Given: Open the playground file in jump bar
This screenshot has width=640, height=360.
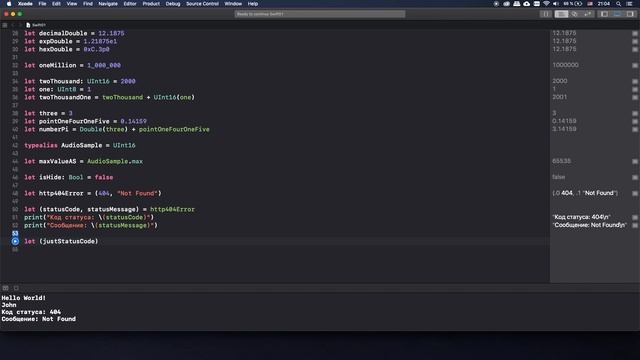Looking at the screenshot, I should 36,25.
